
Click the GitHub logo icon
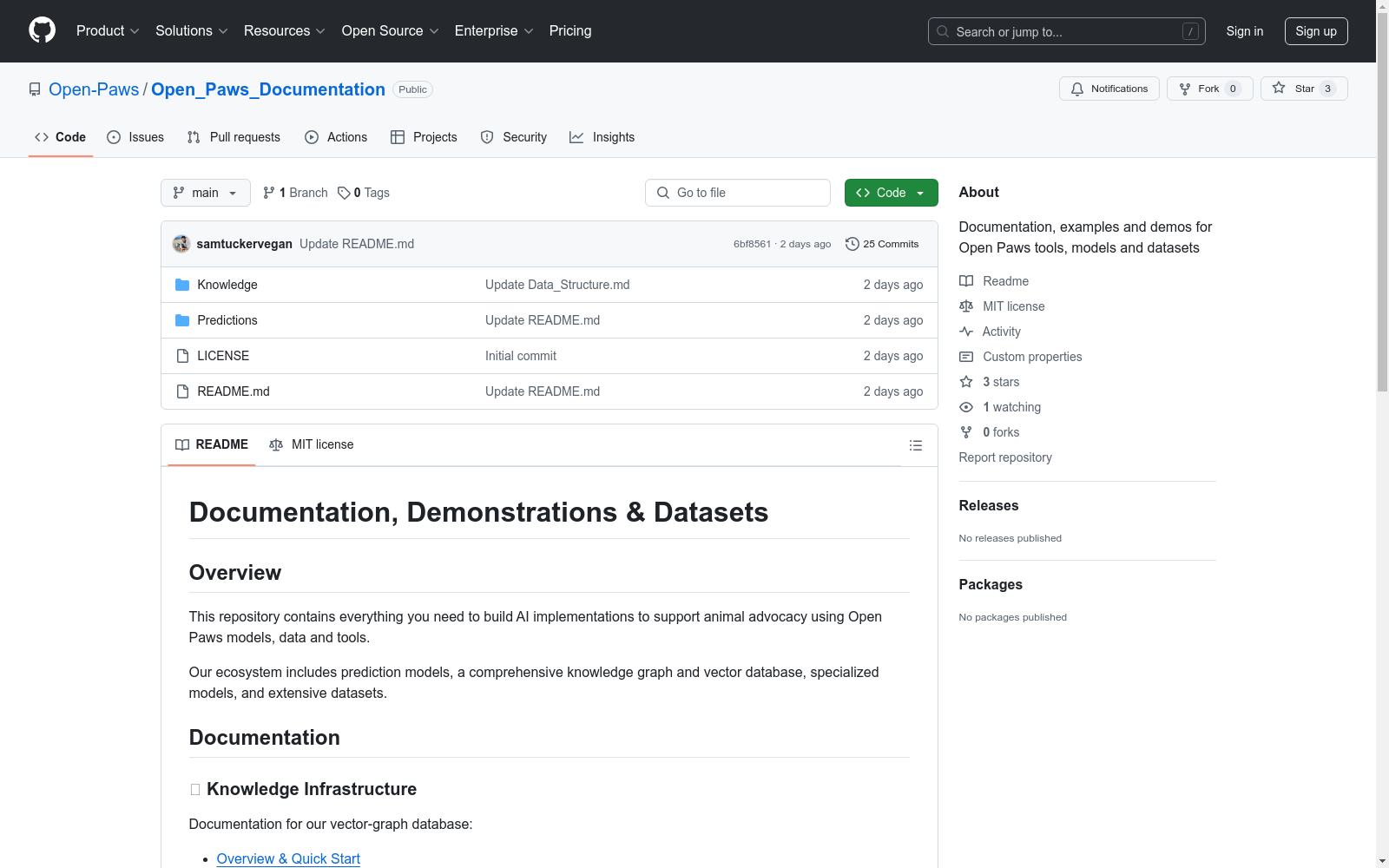click(42, 30)
